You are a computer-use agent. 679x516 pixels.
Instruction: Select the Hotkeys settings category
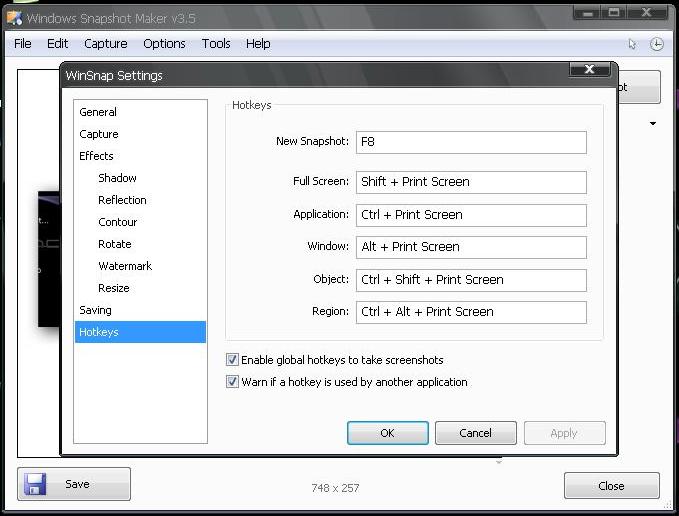pyautogui.click(x=140, y=332)
